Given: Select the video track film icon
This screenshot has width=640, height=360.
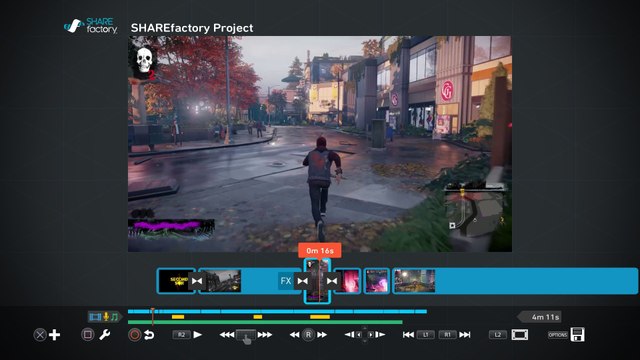Looking at the screenshot, I should pyautogui.click(x=95, y=317).
